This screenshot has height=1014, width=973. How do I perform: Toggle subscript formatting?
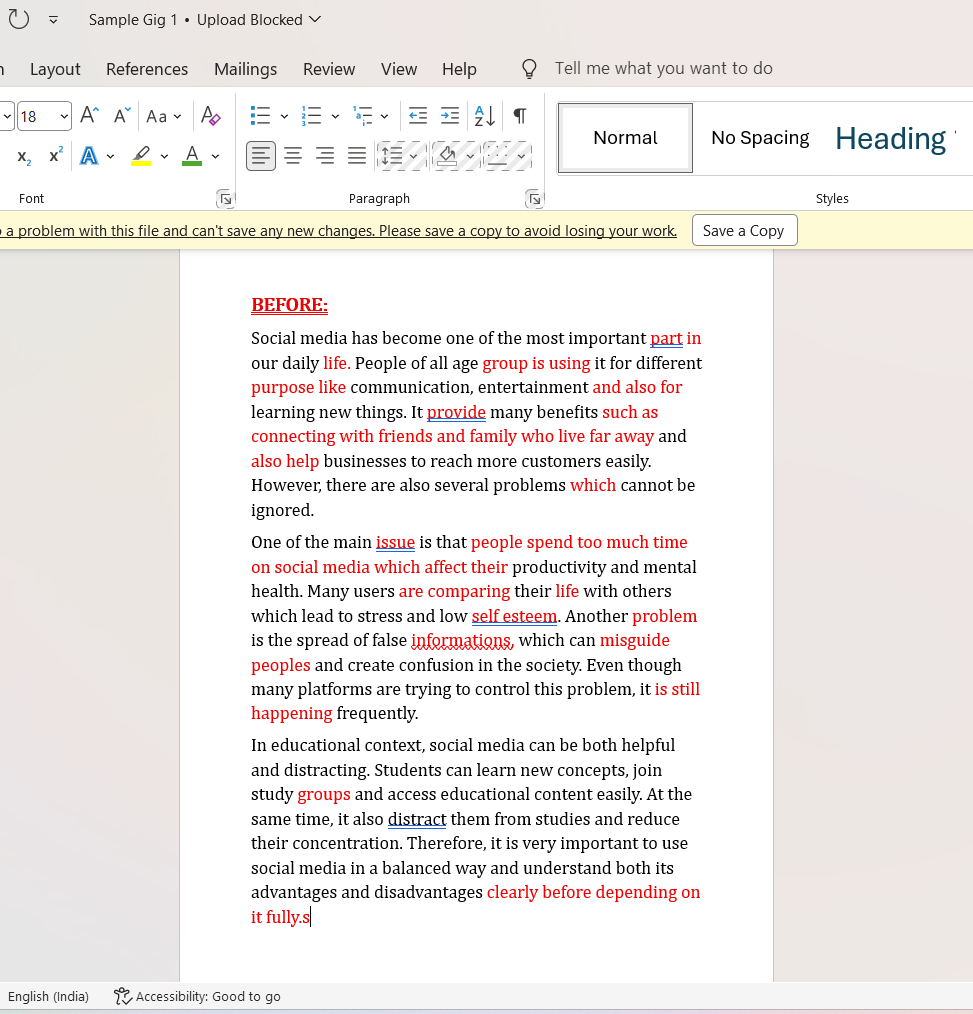(x=24, y=156)
